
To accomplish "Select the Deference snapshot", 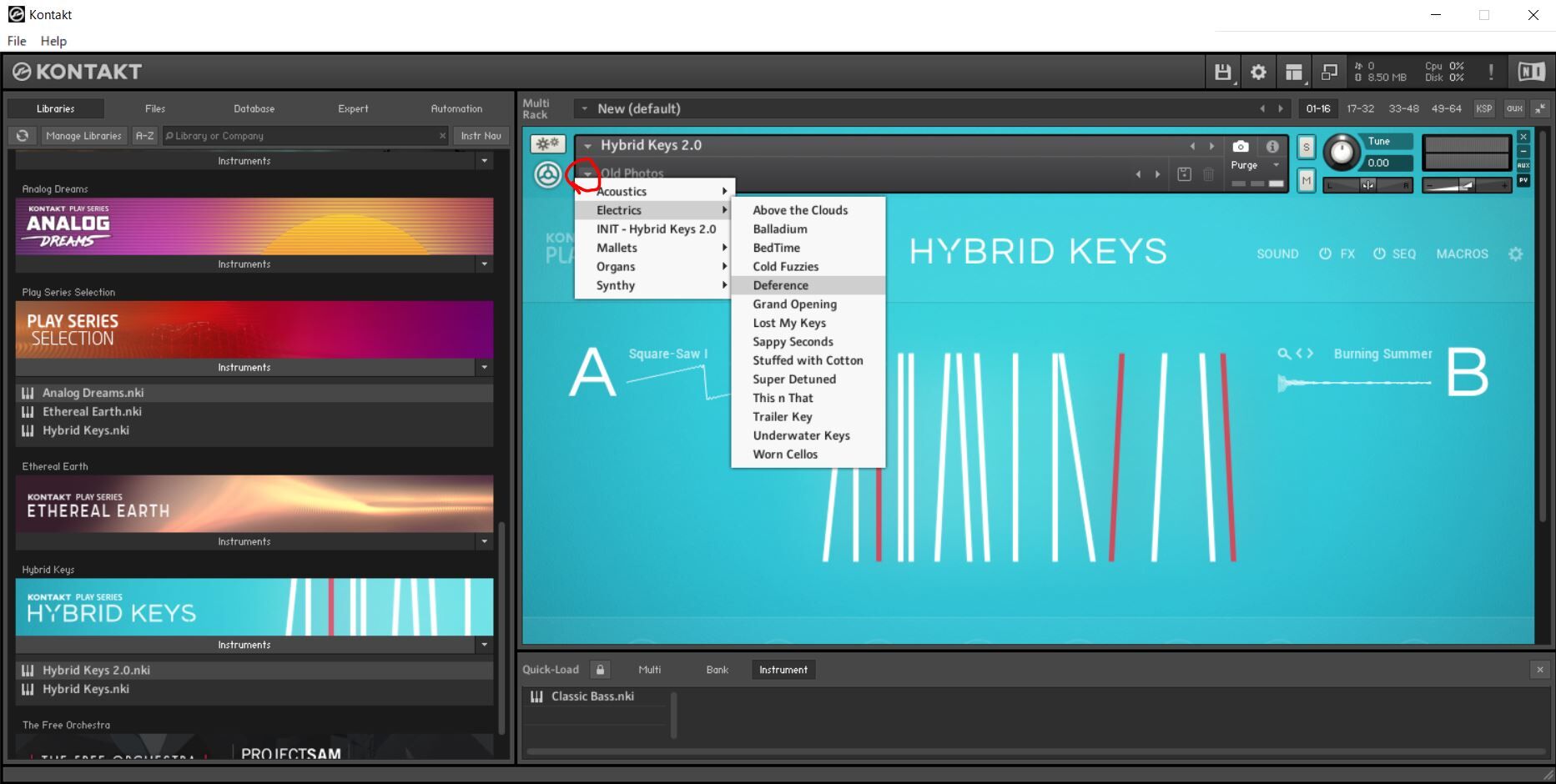I will click(808, 285).
